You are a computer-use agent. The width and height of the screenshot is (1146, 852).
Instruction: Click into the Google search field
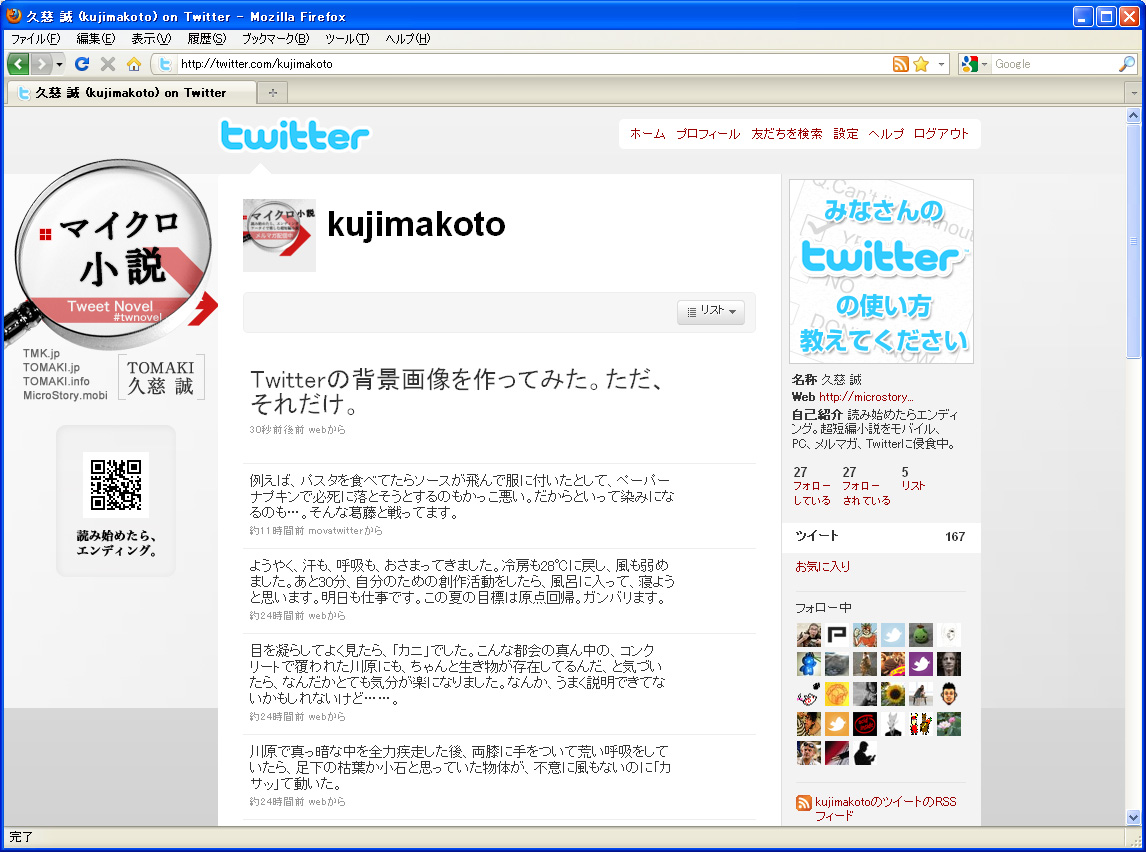click(1054, 64)
